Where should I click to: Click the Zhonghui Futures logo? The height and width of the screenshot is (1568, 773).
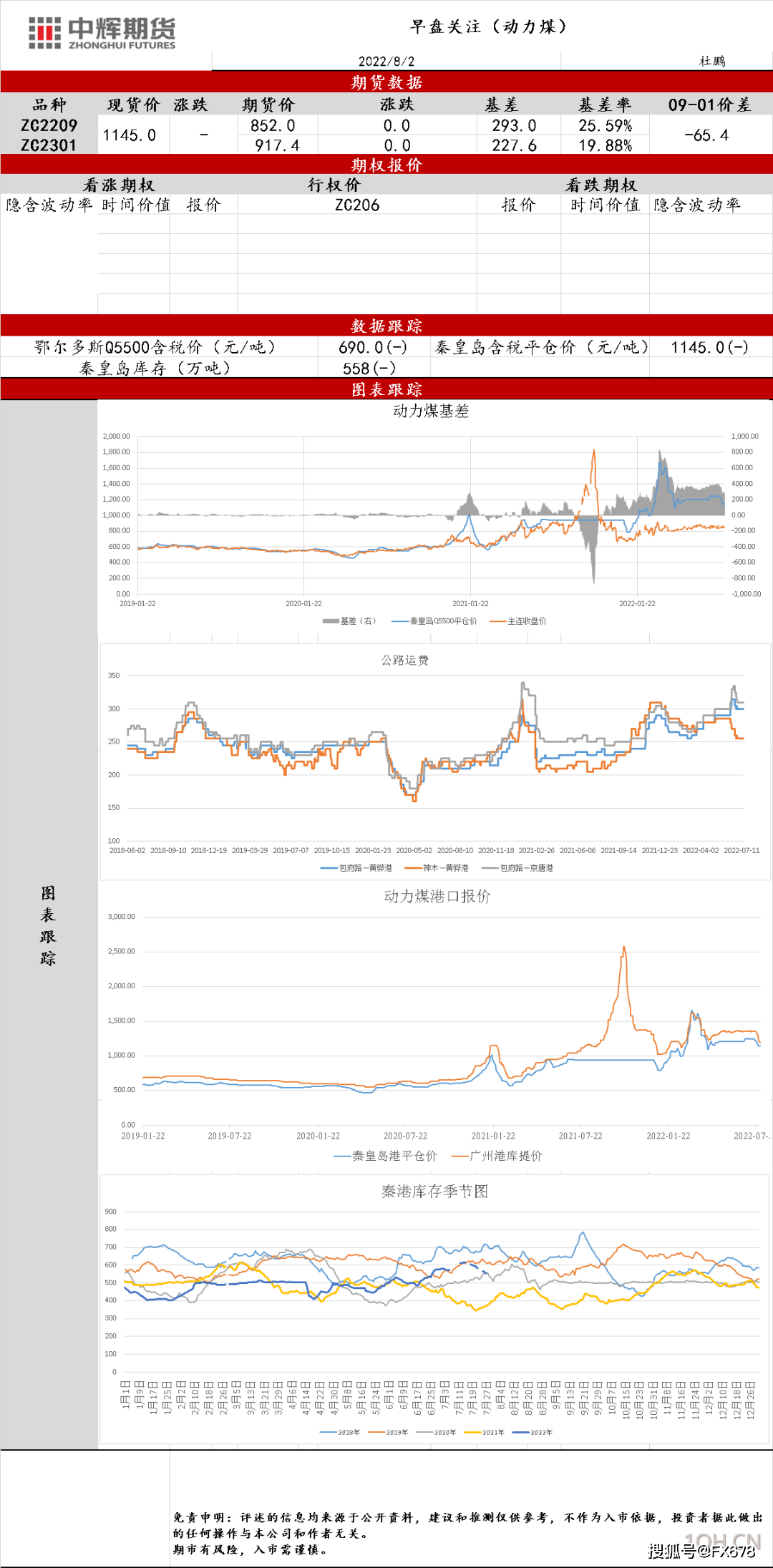coord(102,33)
